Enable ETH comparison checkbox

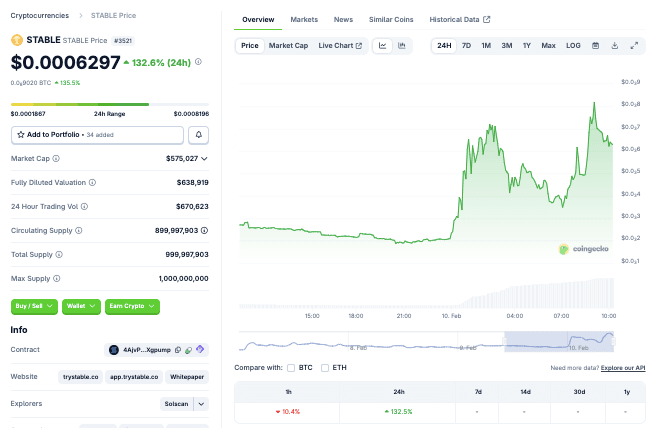[x=325, y=368]
